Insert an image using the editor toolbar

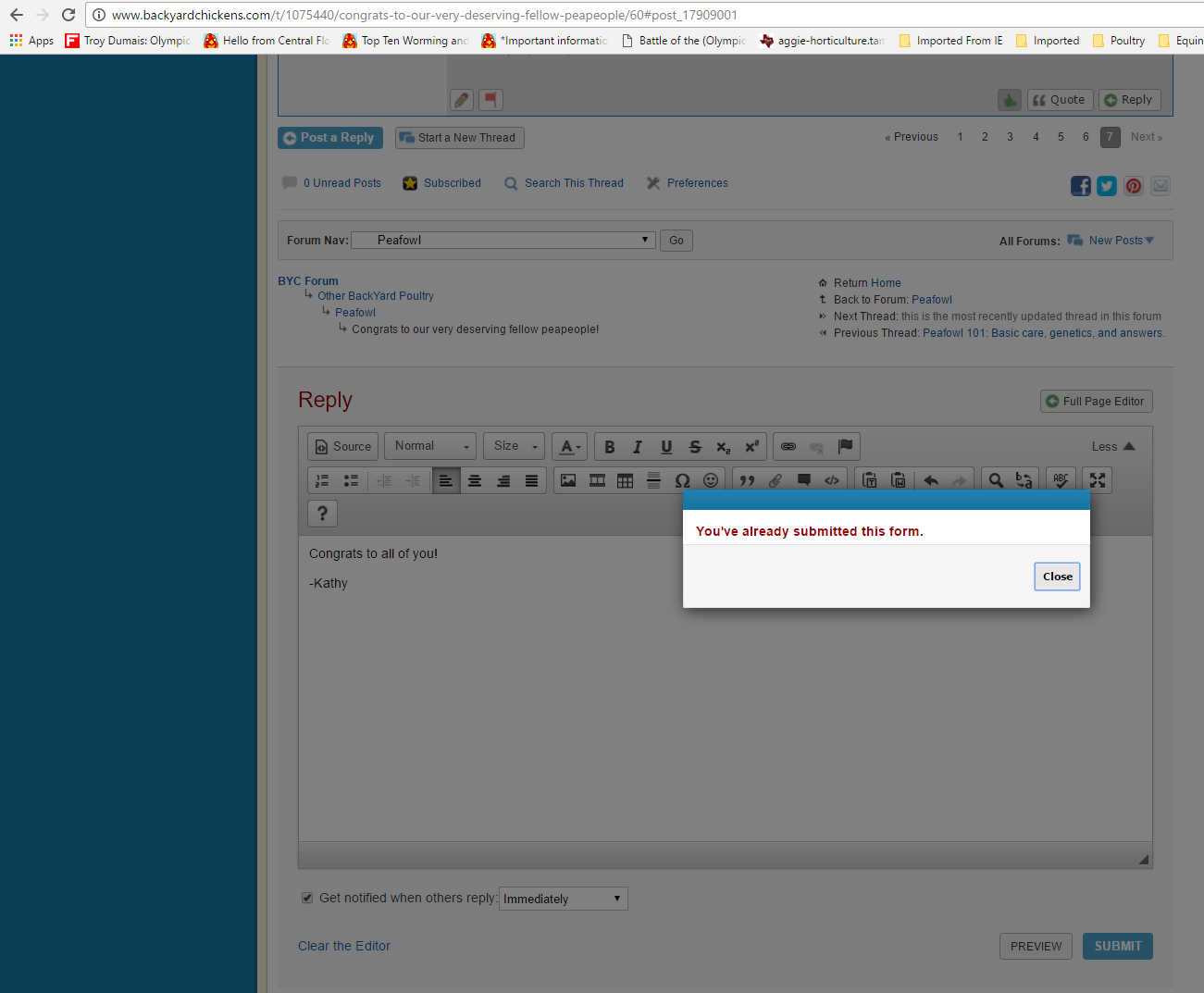568,480
